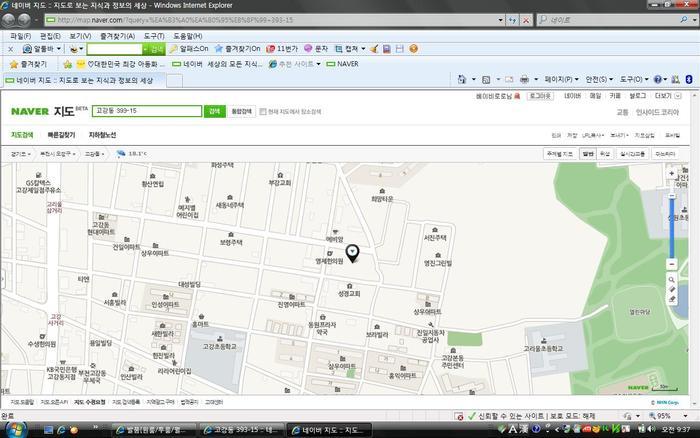Image resolution: width=700 pixels, height=438 pixels.
Task: Open the 편집(E) menu
Action: pos(50,36)
